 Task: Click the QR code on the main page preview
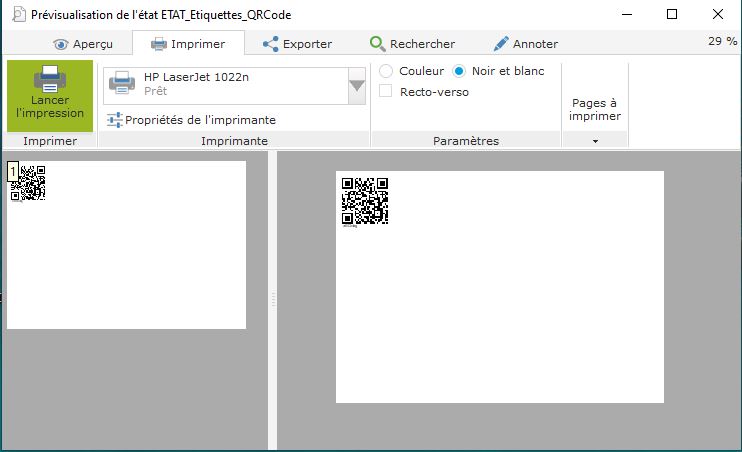click(x=365, y=201)
